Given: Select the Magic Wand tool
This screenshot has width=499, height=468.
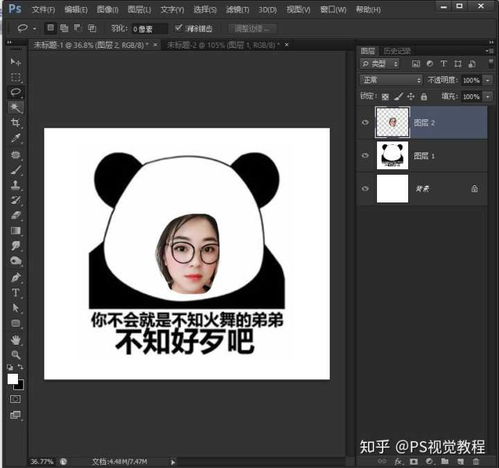Looking at the screenshot, I should point(15,107).
